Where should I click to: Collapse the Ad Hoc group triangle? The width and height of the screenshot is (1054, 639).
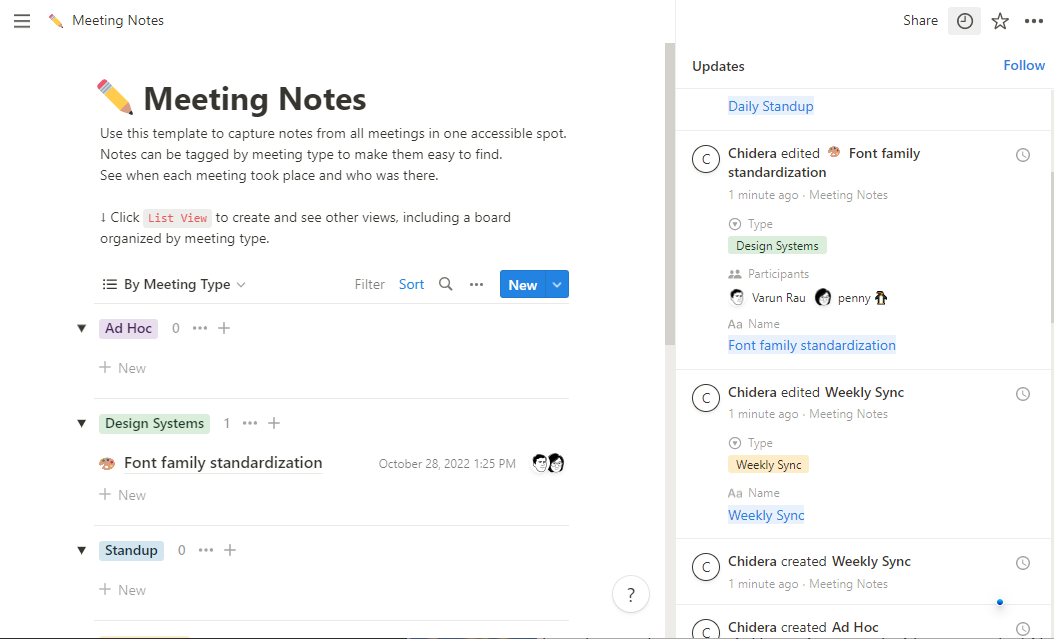81,329
